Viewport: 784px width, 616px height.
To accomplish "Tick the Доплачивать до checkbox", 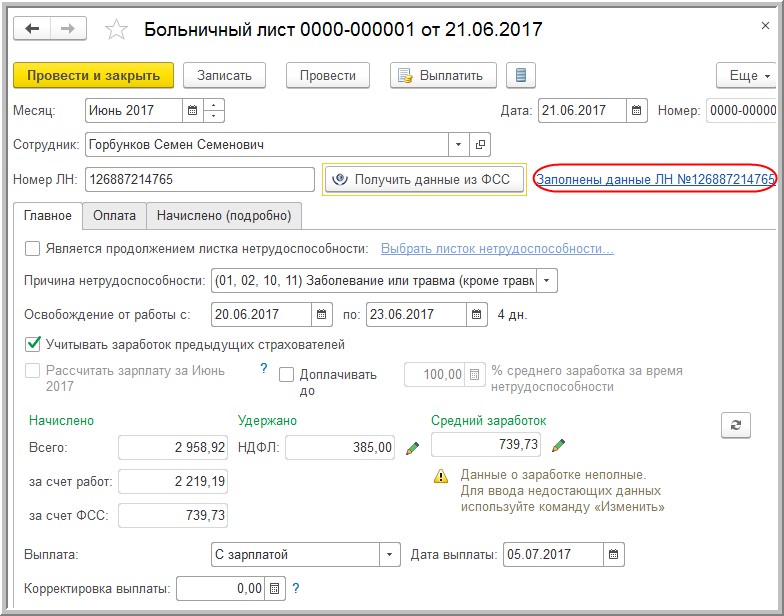I will click(286, 374).
